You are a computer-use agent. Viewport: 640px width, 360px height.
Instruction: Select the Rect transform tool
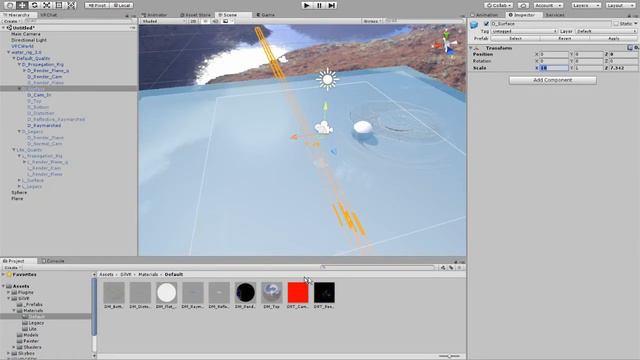(59, 5)
